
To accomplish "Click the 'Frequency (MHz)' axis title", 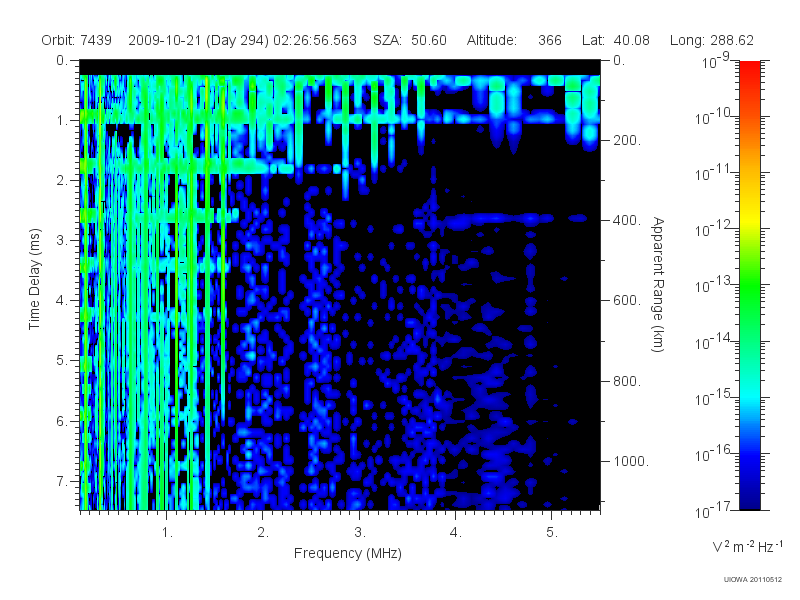I will 348,553.
